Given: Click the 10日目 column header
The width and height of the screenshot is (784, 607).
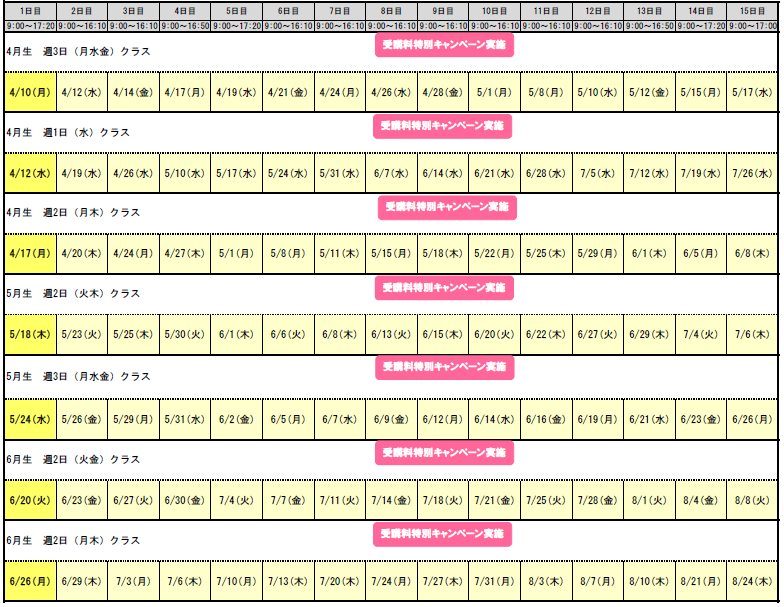Looking at the screenshot, I should (x=494, y=11).
